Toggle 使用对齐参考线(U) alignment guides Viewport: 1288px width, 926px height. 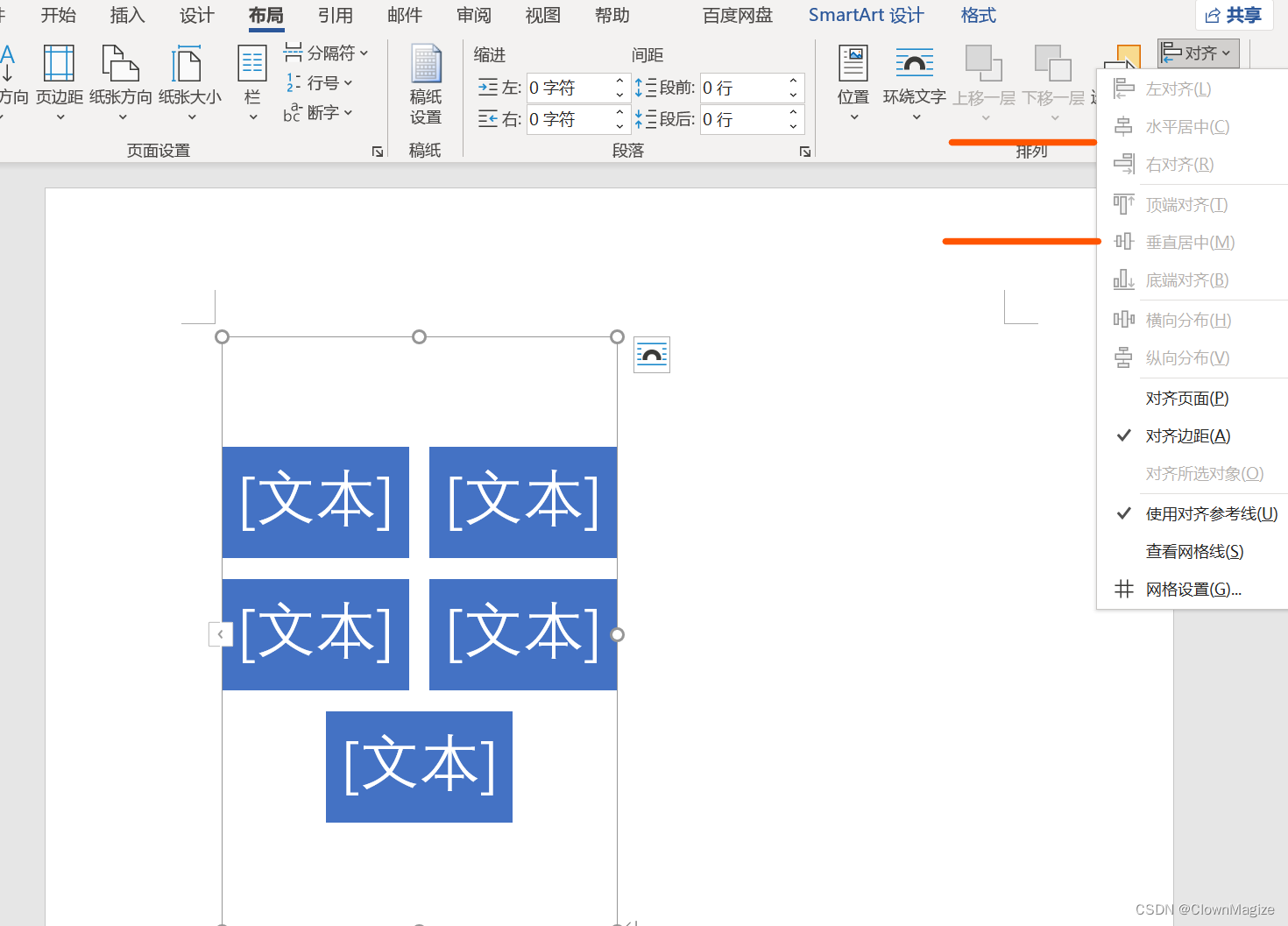tap(1192, 514)
